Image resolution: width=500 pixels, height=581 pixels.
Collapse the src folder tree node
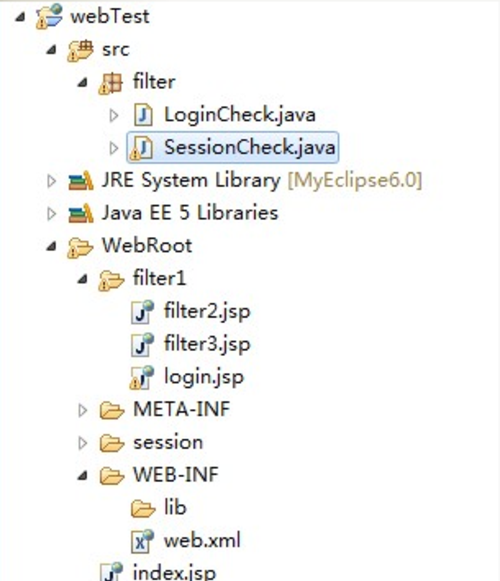pos(52,50)
